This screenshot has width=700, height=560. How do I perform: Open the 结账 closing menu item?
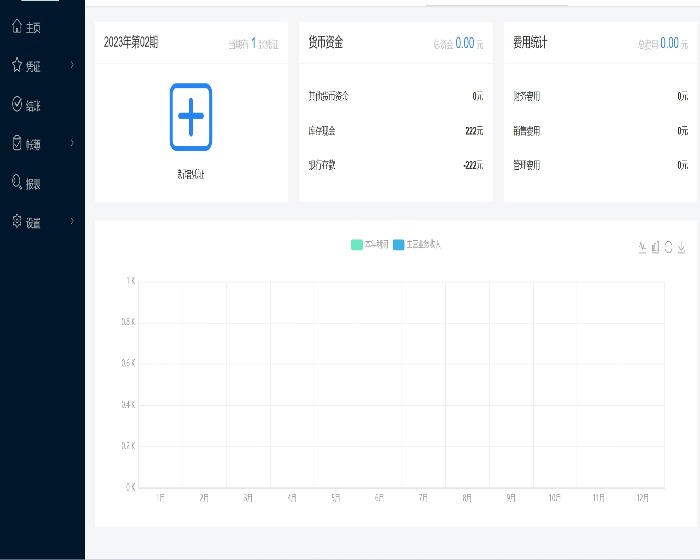coord(26,104)
